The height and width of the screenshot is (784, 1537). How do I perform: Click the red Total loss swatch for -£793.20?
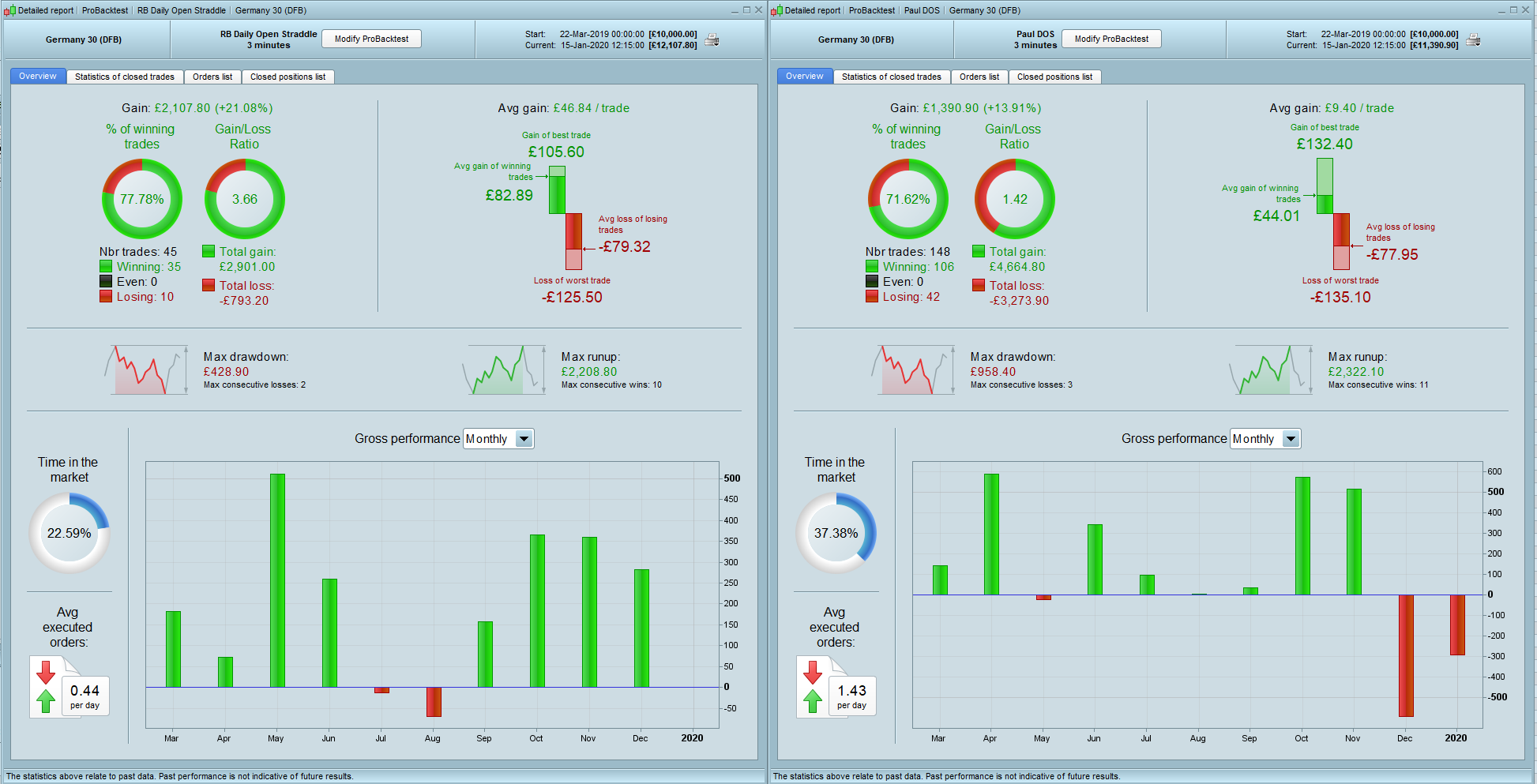(209, 285)
